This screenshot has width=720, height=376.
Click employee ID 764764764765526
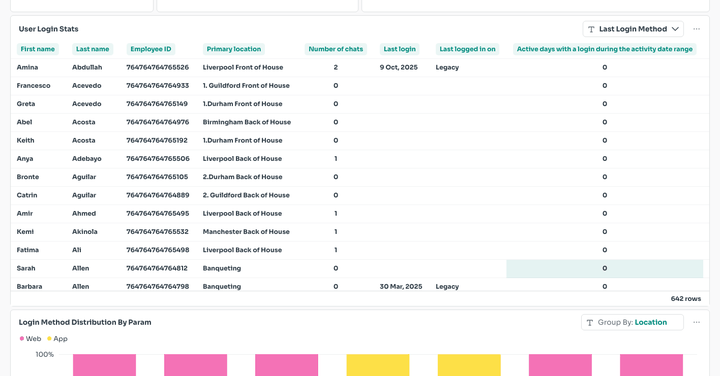[x=158, y=67]
